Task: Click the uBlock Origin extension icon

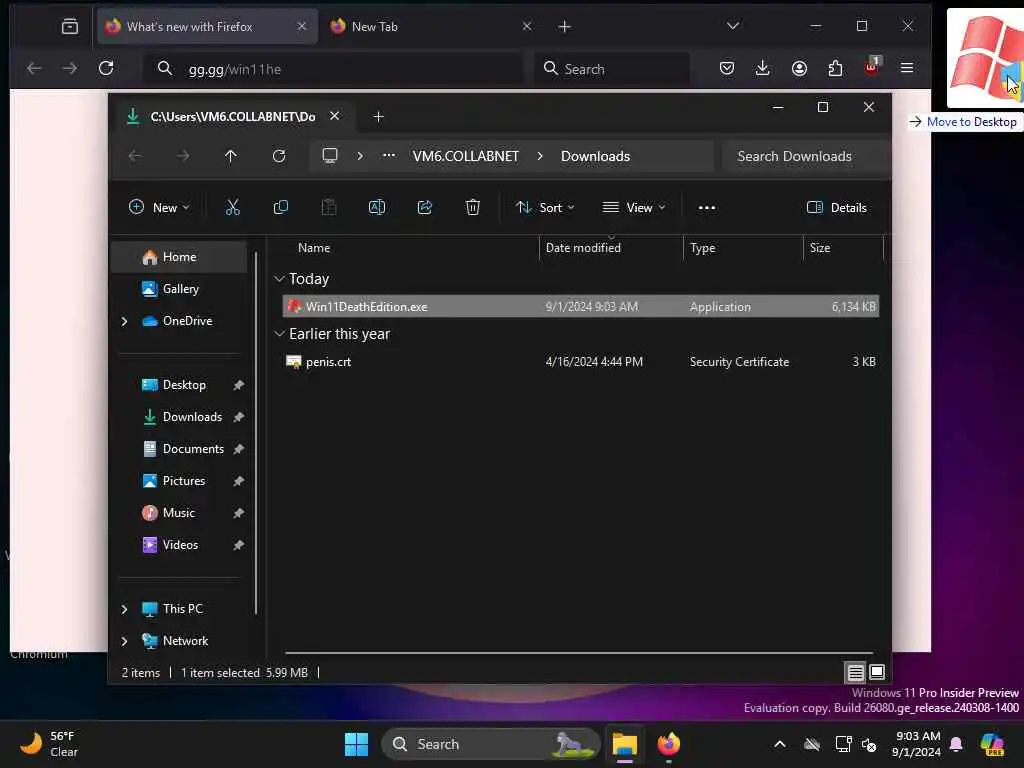Action: point(872,67)
